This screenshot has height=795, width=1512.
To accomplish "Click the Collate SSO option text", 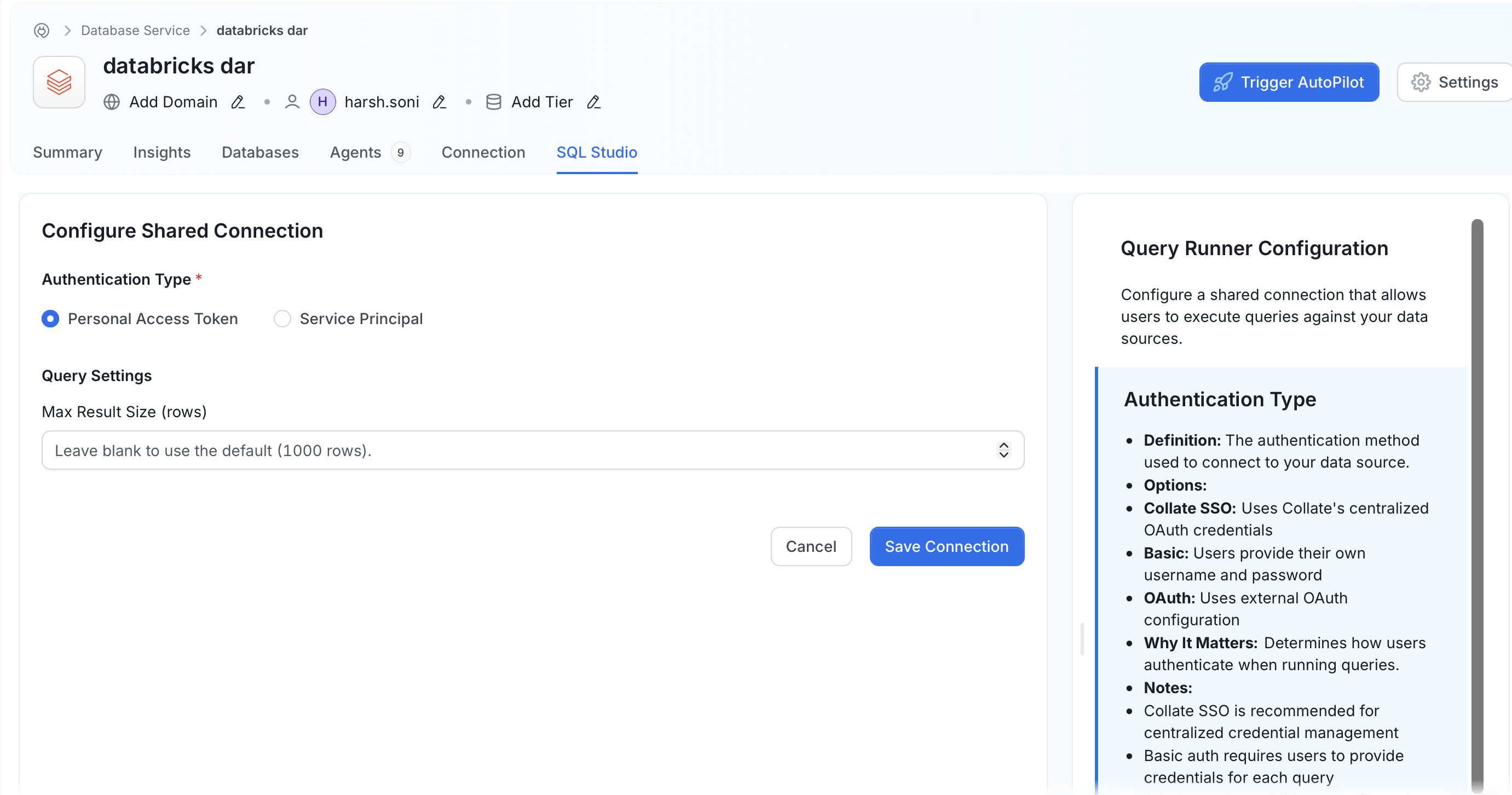I will pos(1286,519).
